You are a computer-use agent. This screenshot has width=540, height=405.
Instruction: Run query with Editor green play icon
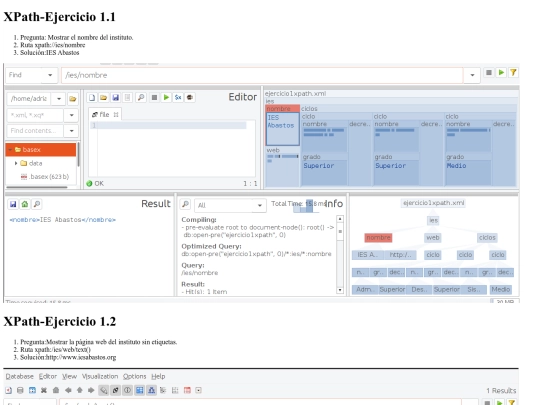(x=166, y=97)
